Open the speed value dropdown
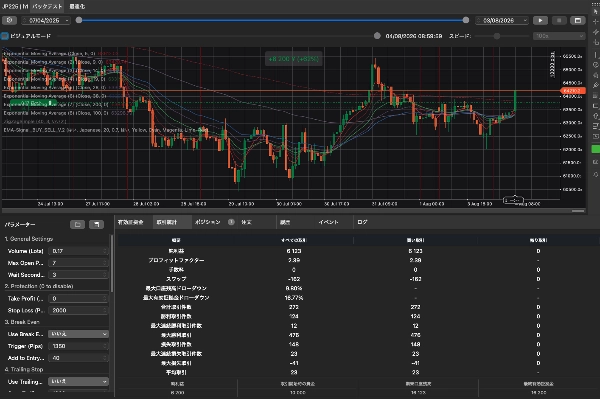Viewport: 600px width, 399px height. (x=559, y=36)
